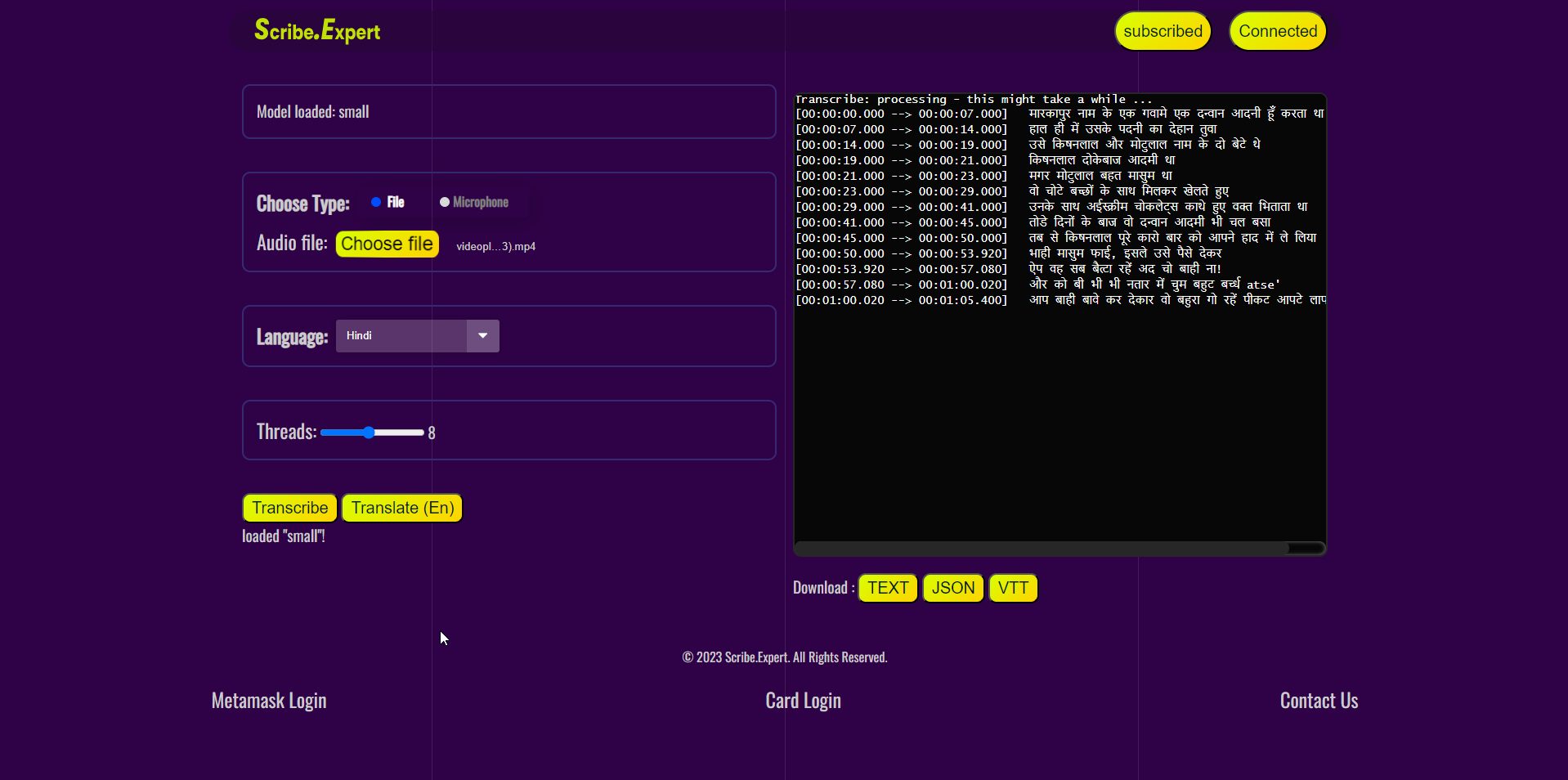Screen dimensions: 1568x780
Task: Download transcript as TEXT
Action: (x=888, y=588)
